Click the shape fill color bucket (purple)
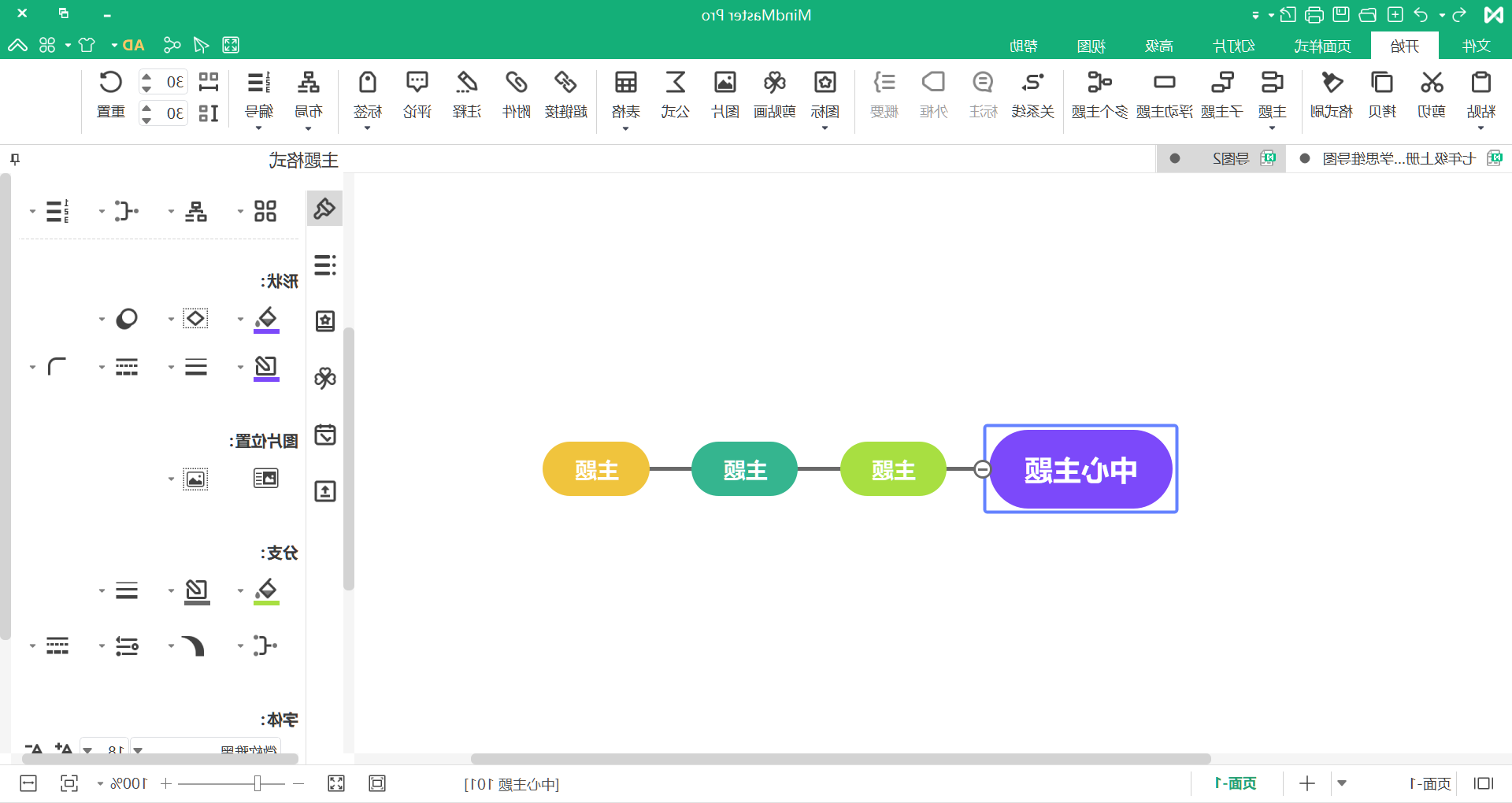This screenshot has width=1512, height=803. pos(266,320)
